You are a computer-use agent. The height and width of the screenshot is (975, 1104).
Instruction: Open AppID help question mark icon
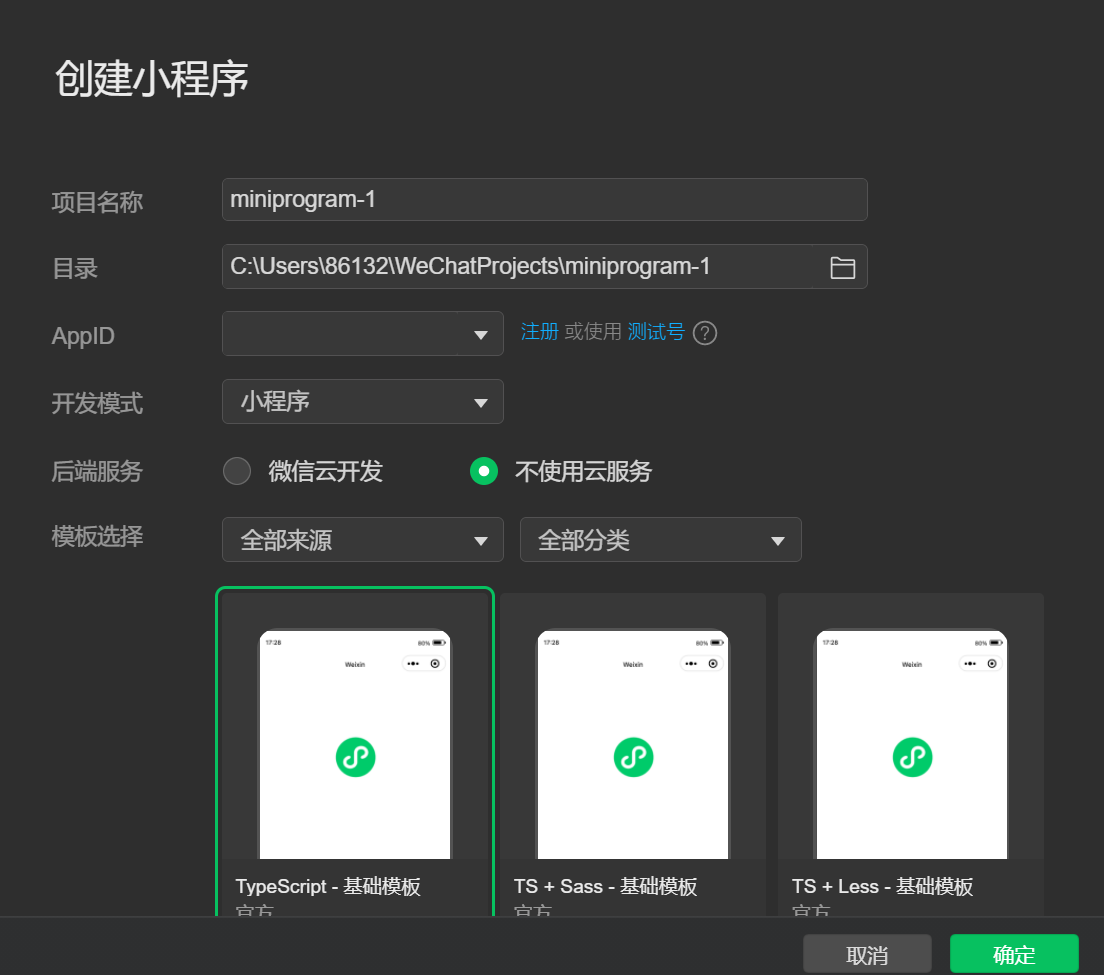(x=705, y=332)
